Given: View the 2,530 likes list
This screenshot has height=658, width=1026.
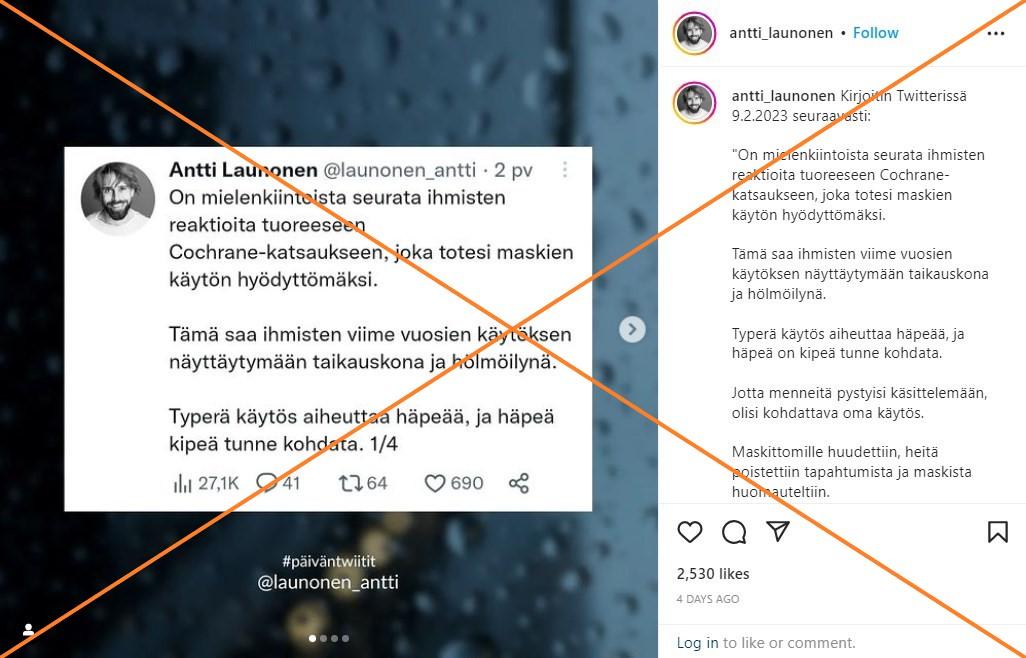Looking at the screenshot, I should [x=713, y=574].
